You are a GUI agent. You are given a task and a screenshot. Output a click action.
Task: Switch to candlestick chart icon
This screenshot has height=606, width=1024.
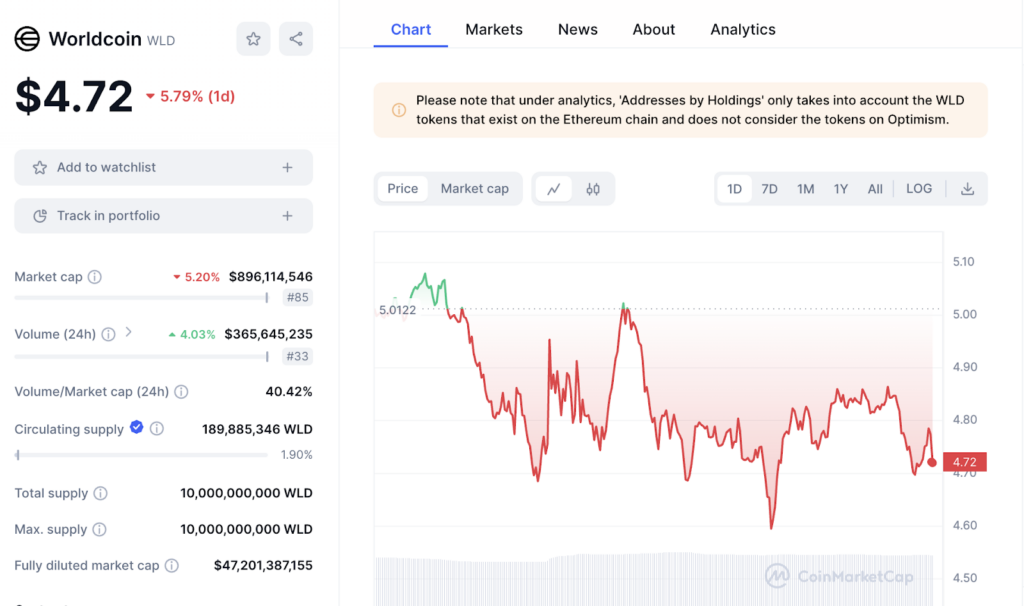pyautogui.click(x=593, y=189)
